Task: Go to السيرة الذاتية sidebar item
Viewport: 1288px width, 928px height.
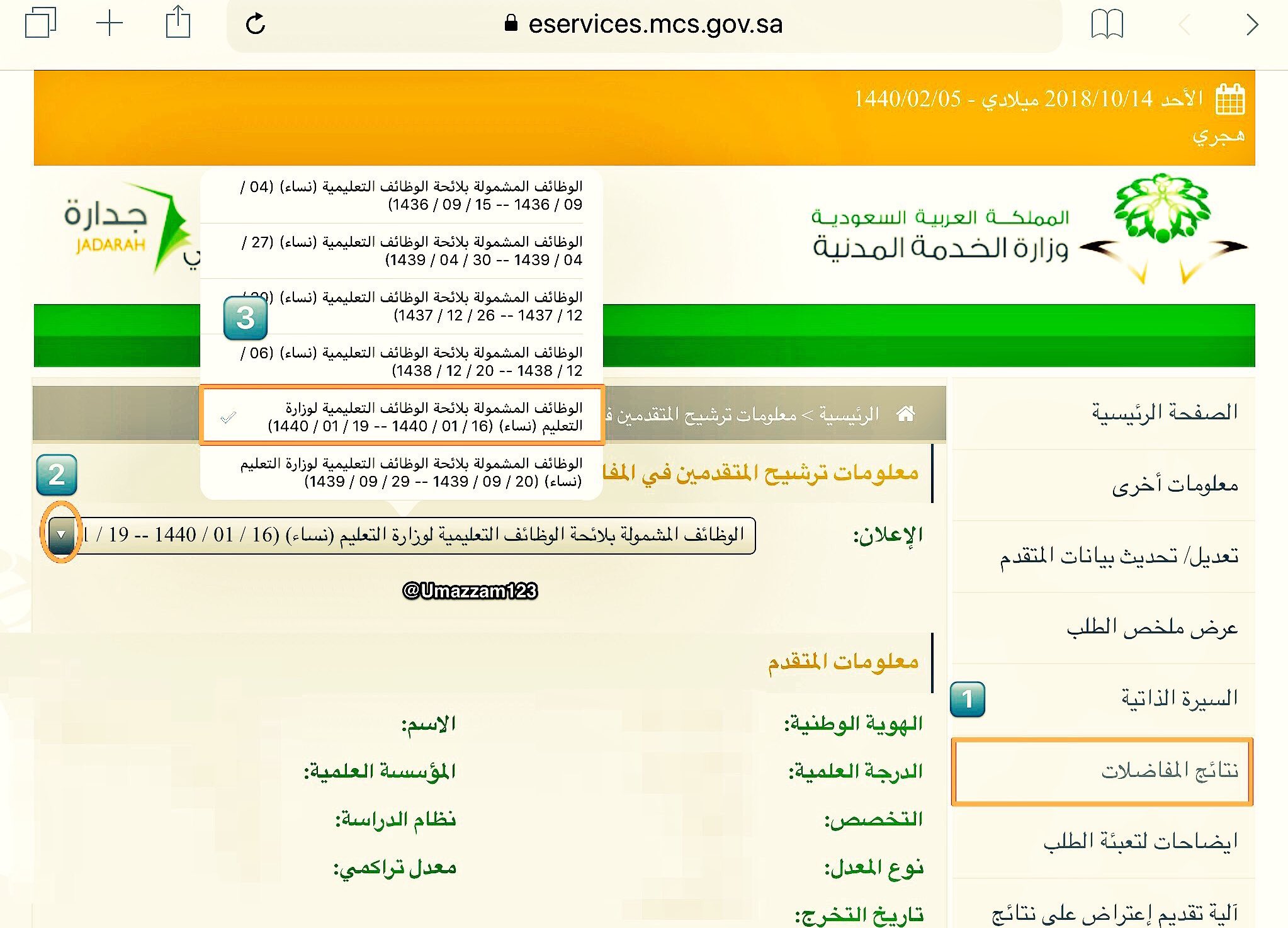Action: point(1179,698)
